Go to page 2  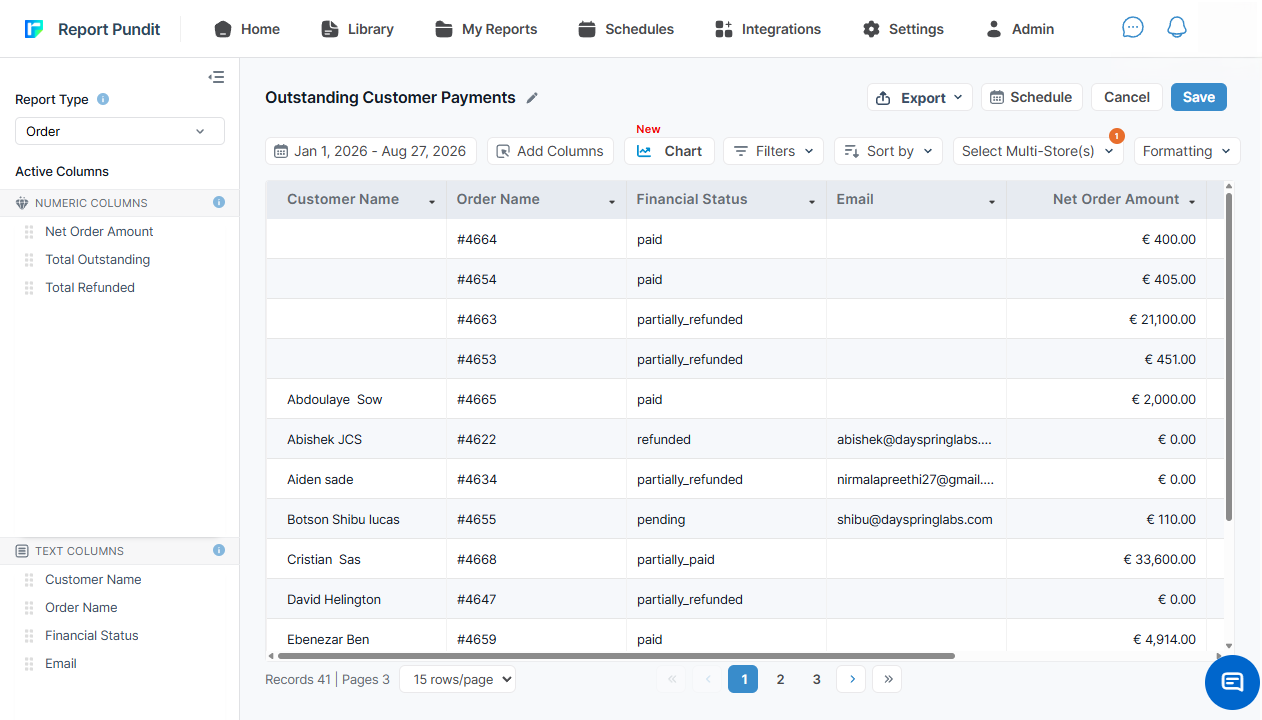coord(780,679)
